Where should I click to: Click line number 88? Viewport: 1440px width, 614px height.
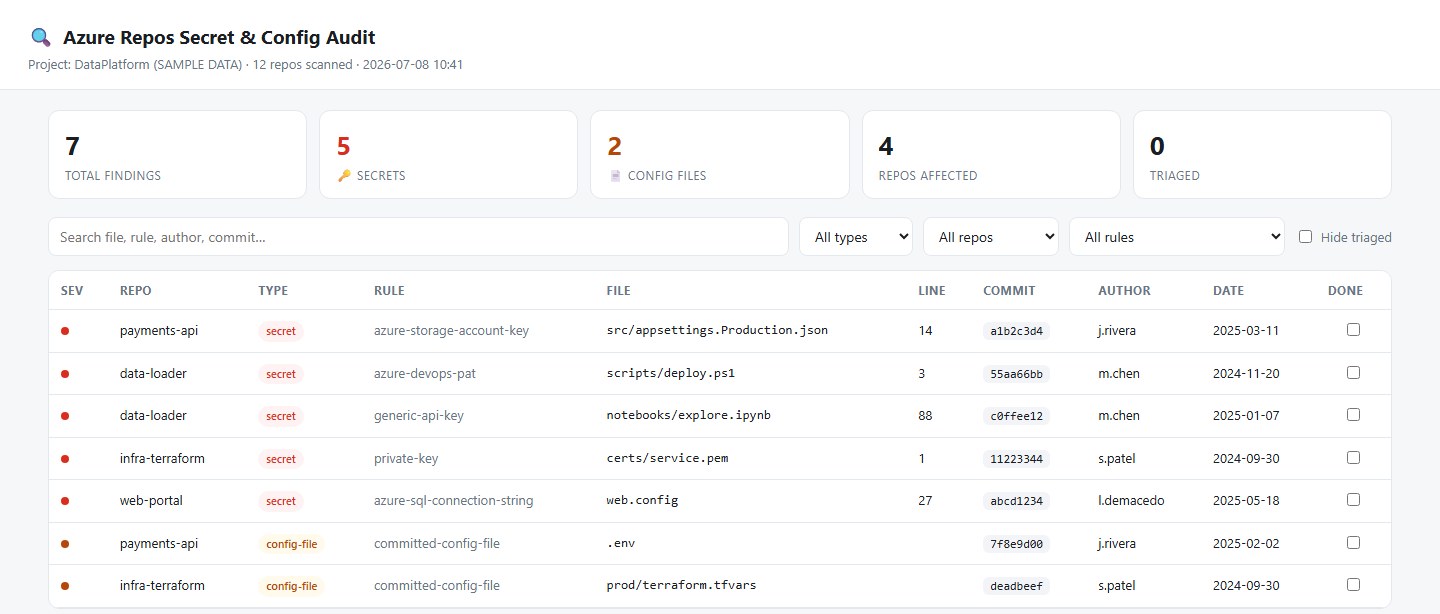click(926, 415)
